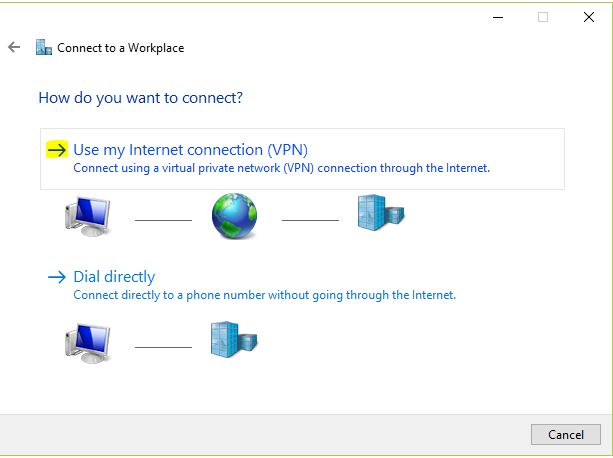Click the blue arrow beside Dial directly
This screenshot has height=458, width=613.
tap(57, 277)
